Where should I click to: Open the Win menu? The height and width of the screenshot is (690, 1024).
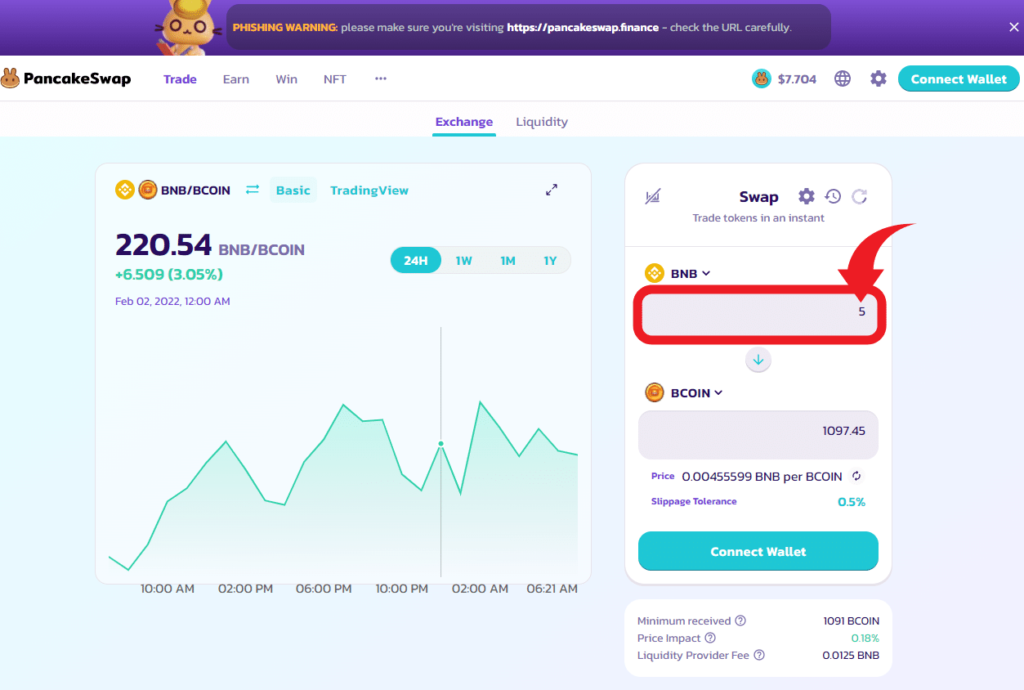pyautogui.click(x=286, y=79)
